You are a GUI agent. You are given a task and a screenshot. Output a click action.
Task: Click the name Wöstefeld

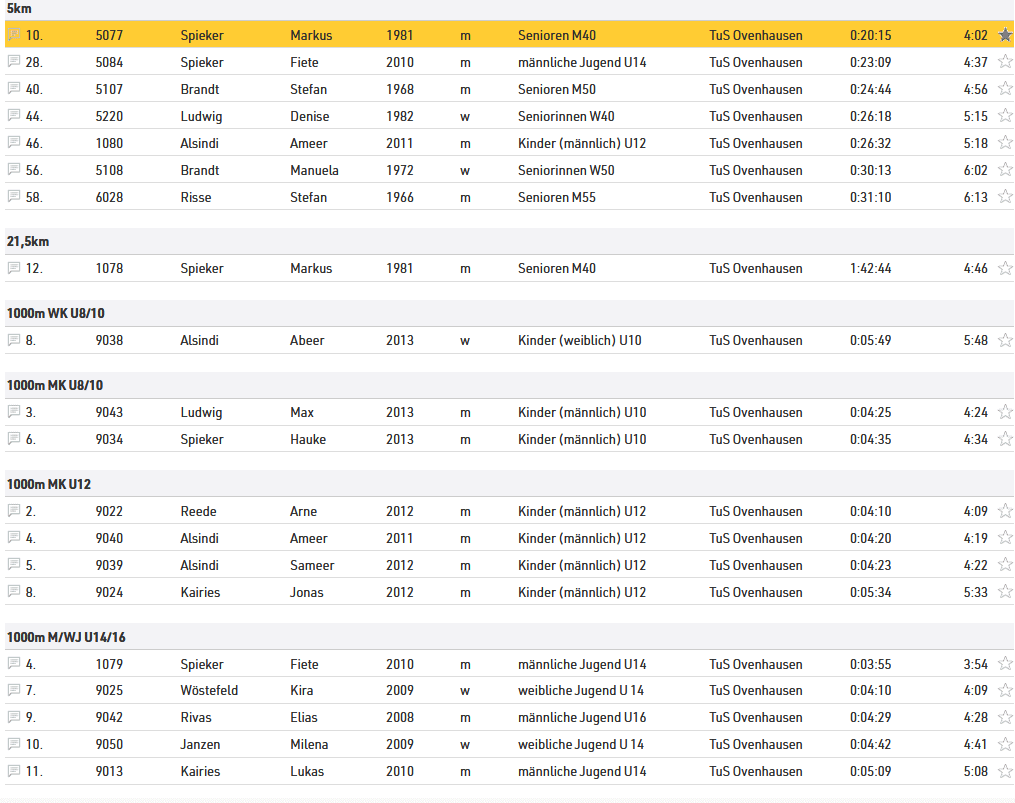(x=209, y=690)
